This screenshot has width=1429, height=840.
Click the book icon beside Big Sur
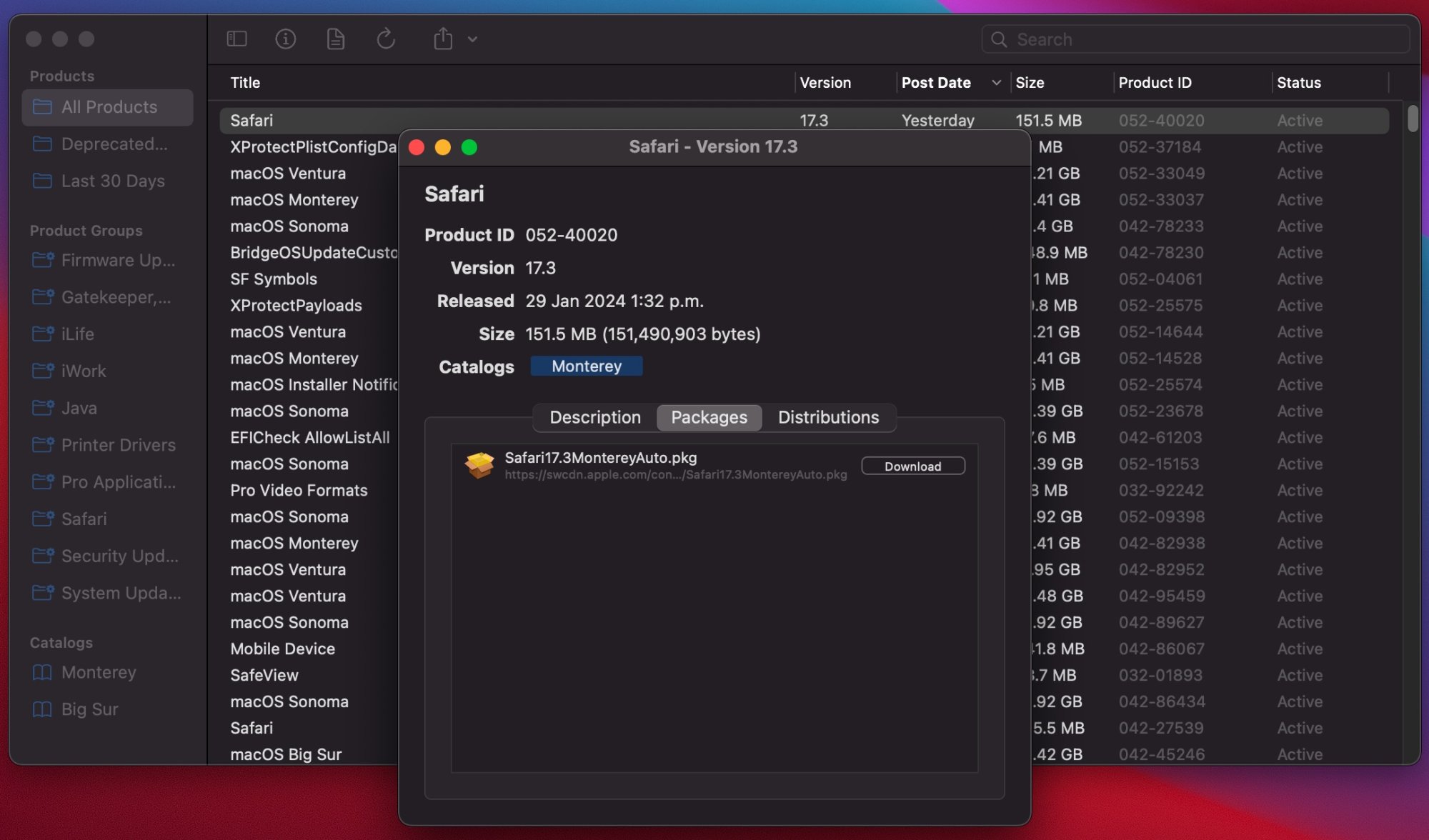(42, 710)
